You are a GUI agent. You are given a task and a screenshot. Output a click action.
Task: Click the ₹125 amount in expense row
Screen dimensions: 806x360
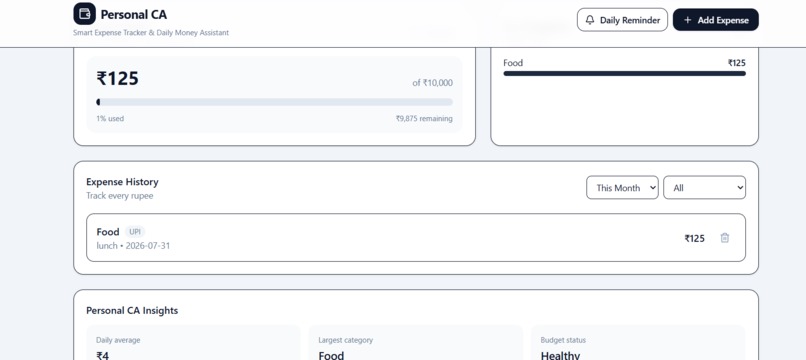[x=694, y=238]
